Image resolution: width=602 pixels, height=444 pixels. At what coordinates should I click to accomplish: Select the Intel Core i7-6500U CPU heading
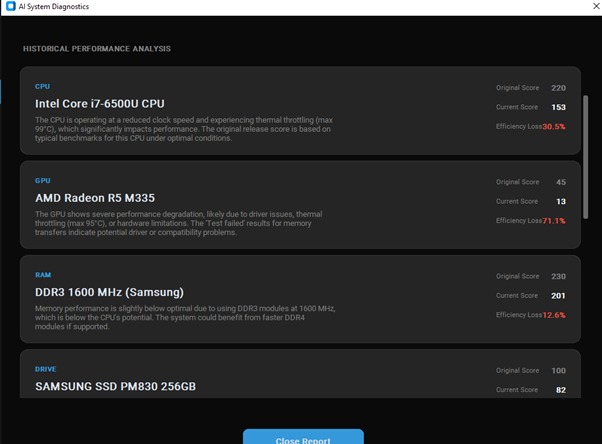click(x=100, y=104)
